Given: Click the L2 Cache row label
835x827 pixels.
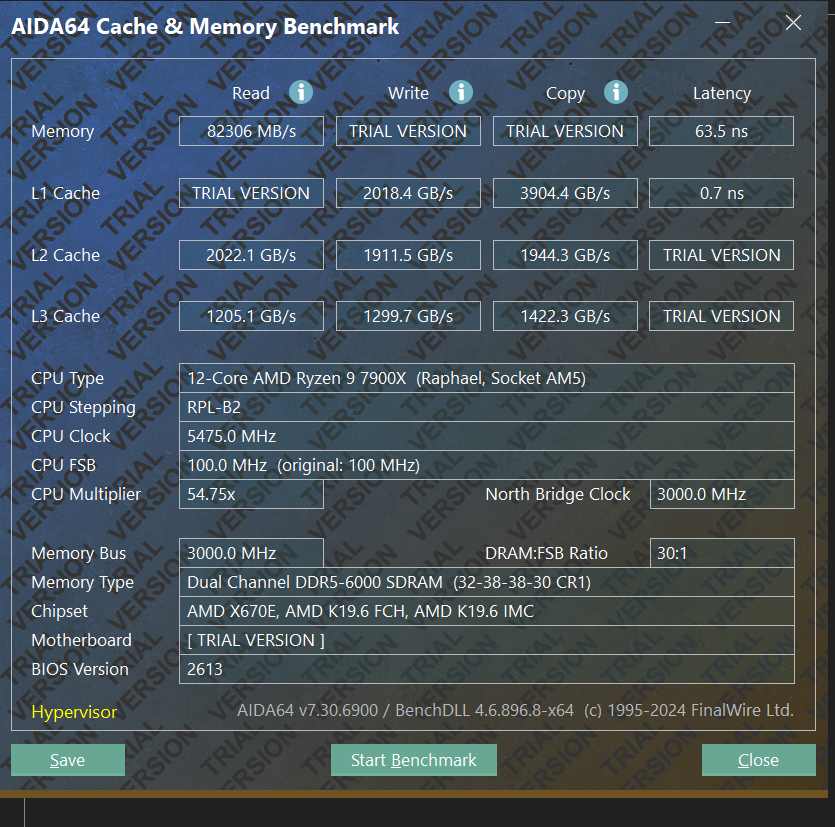Looking at the screenshot, I should click(x=66, y=255).
